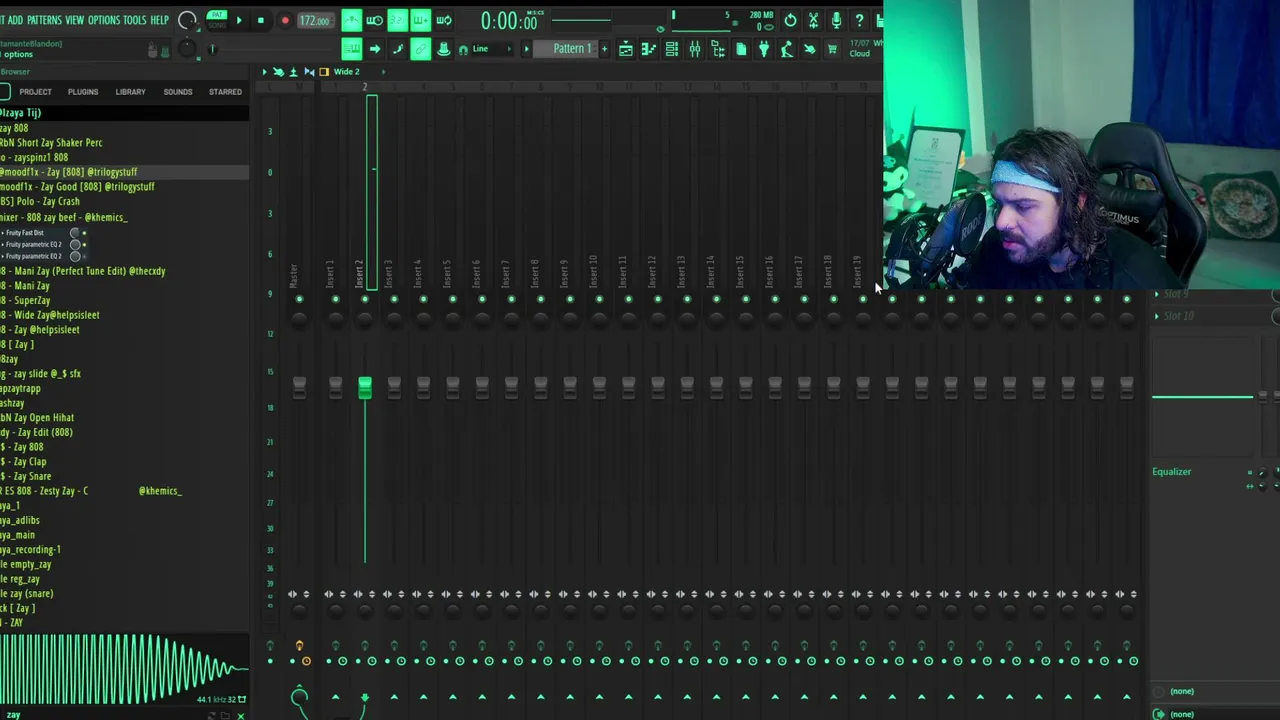
Task: Toggle the metronome icon
Action: point(352,20)
